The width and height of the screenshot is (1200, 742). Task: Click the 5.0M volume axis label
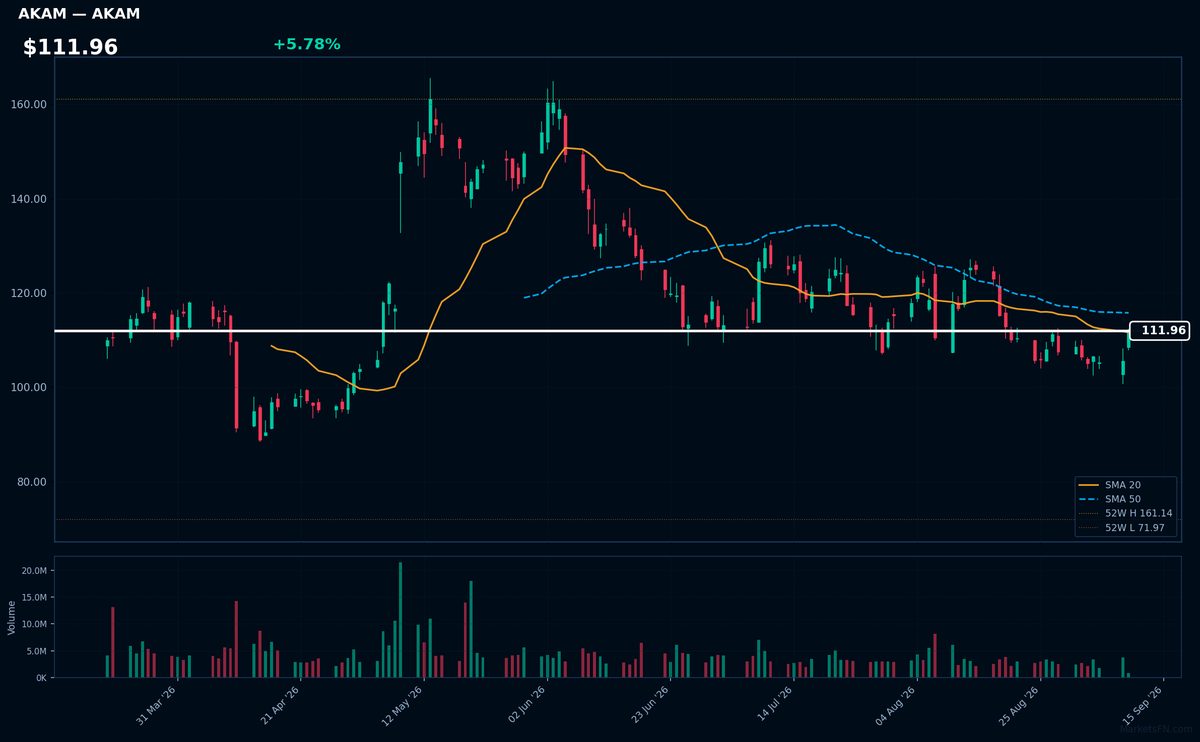coord(36,651)
